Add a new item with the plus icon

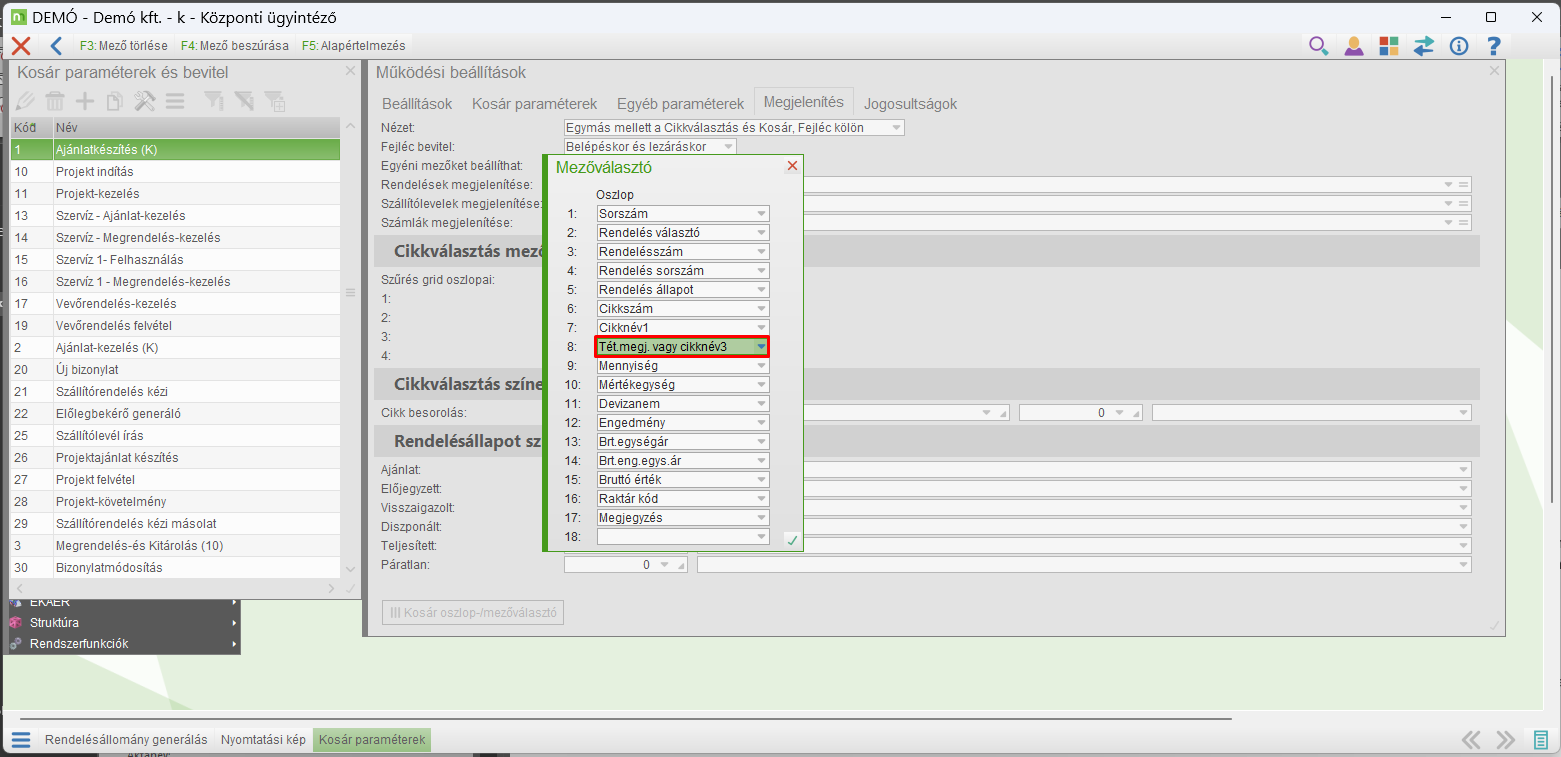click(85, 101)
